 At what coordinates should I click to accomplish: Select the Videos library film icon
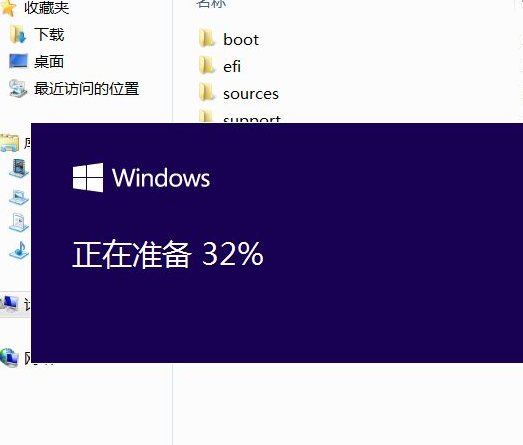(19, 168)
